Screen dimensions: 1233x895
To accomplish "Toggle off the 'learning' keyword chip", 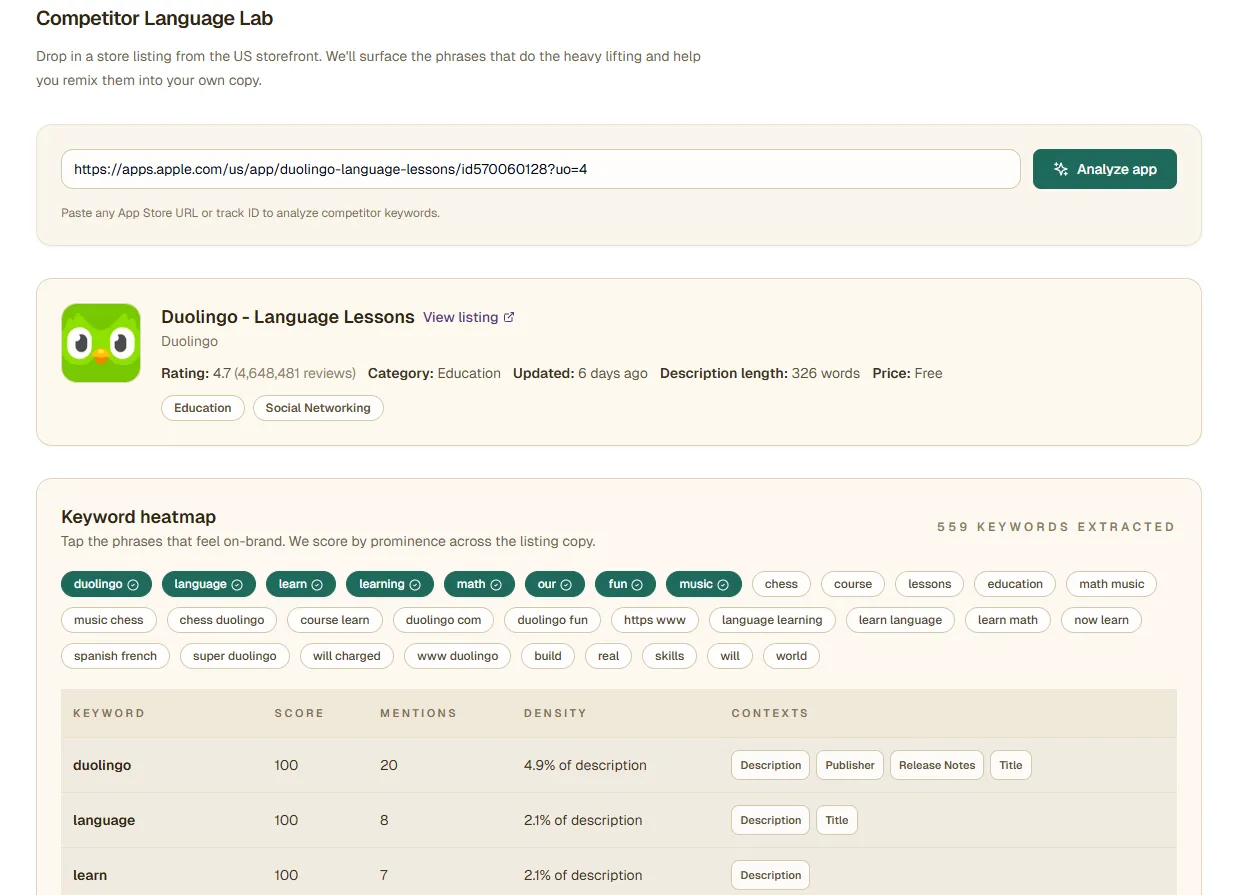I will (x=390, y=584).
